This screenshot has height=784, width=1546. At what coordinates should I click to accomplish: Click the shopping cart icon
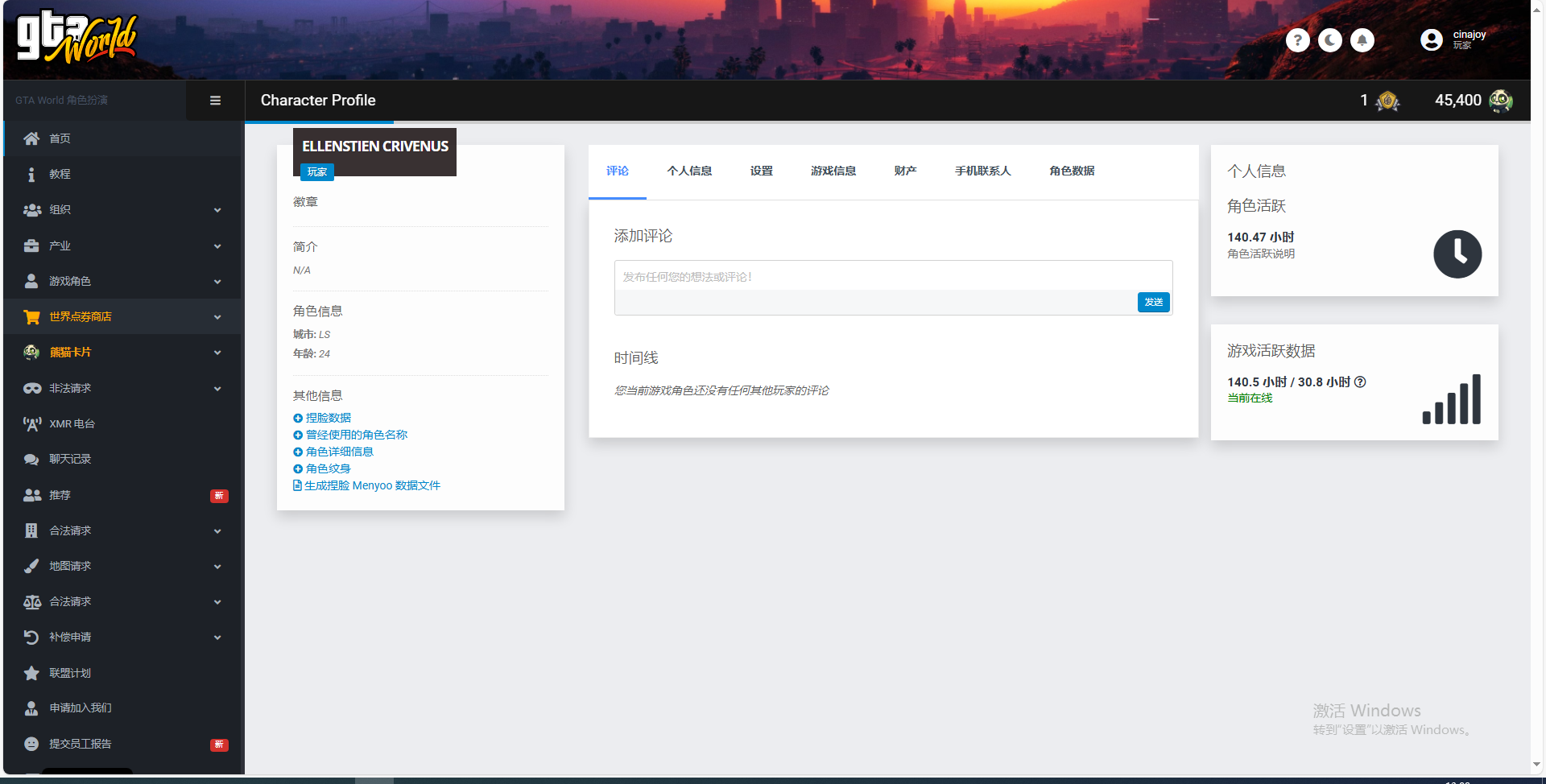tap(31, 316)
